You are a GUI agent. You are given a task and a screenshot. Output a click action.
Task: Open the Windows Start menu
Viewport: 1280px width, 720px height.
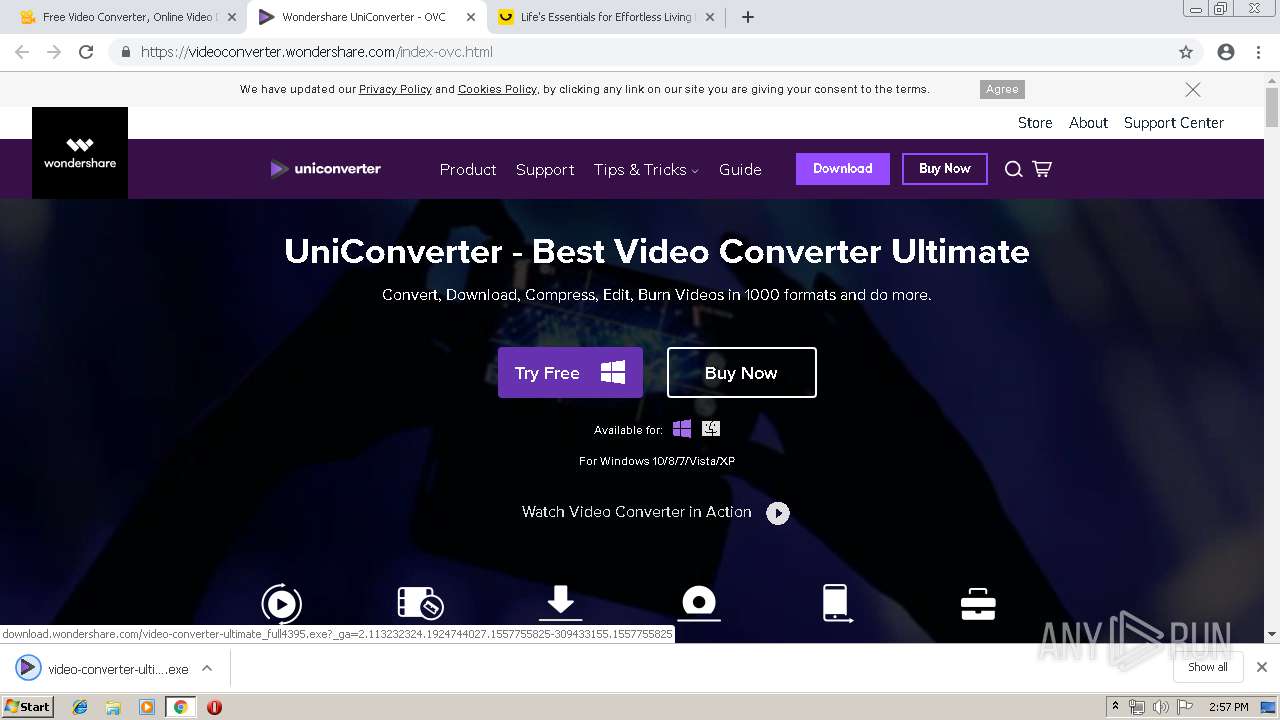(28, 707)
